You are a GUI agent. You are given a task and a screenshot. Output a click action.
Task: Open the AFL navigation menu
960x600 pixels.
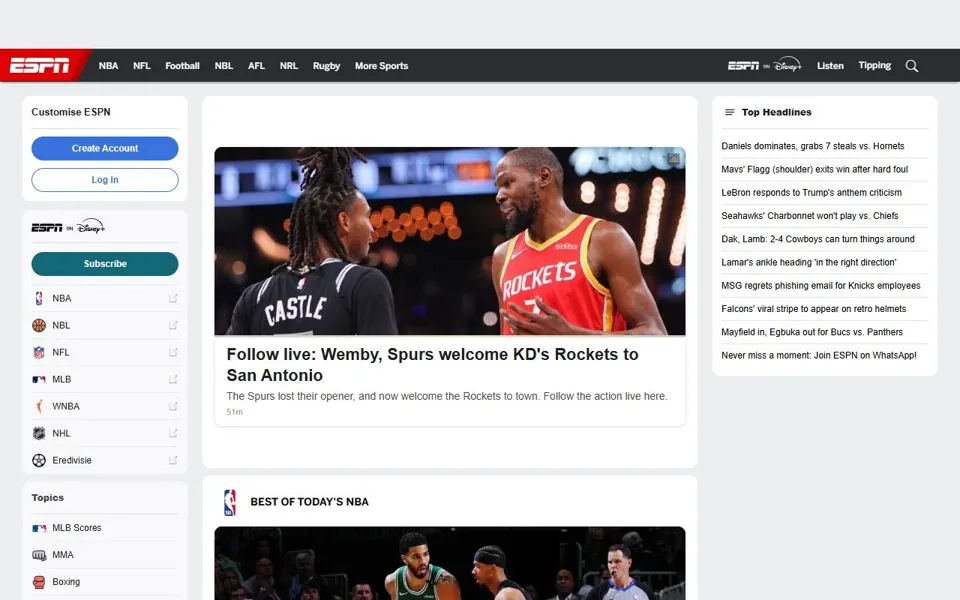coord(256,66)
